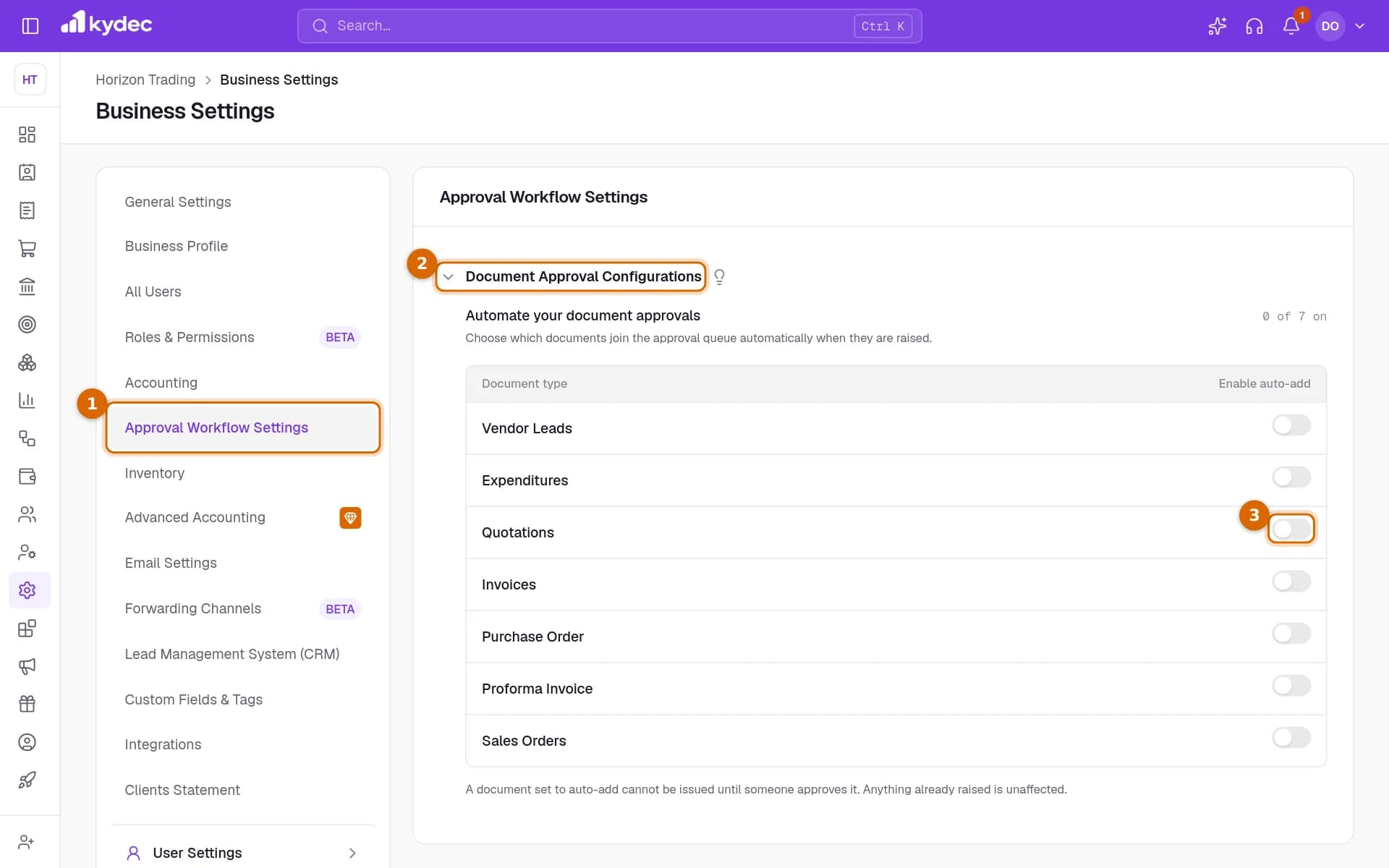Click the add-user icon at sidebar bottom
The height and width of the screenshot is (868, 1389).
click(x=27, y=842)
